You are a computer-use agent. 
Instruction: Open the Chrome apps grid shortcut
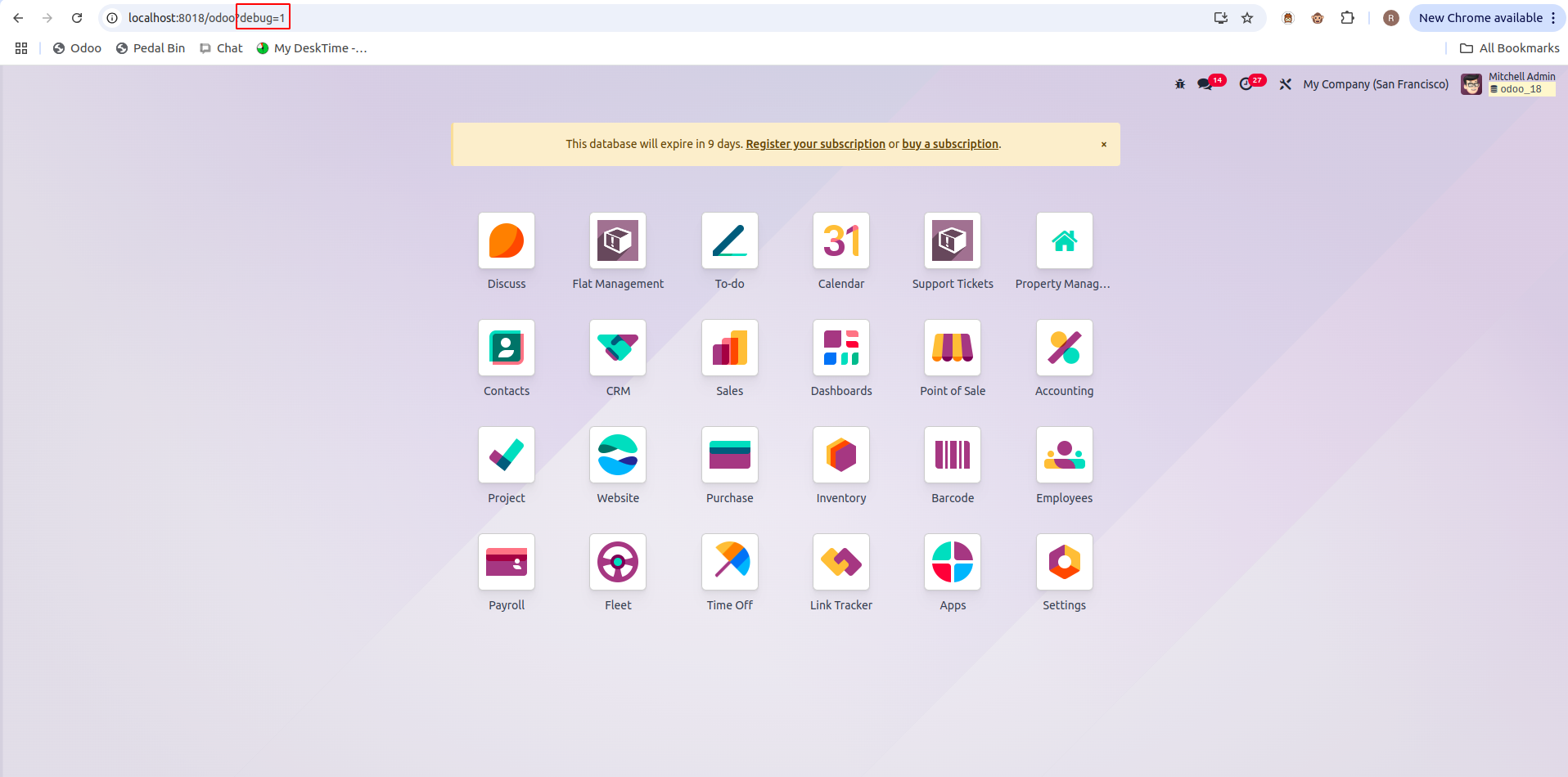coord(21,48)
